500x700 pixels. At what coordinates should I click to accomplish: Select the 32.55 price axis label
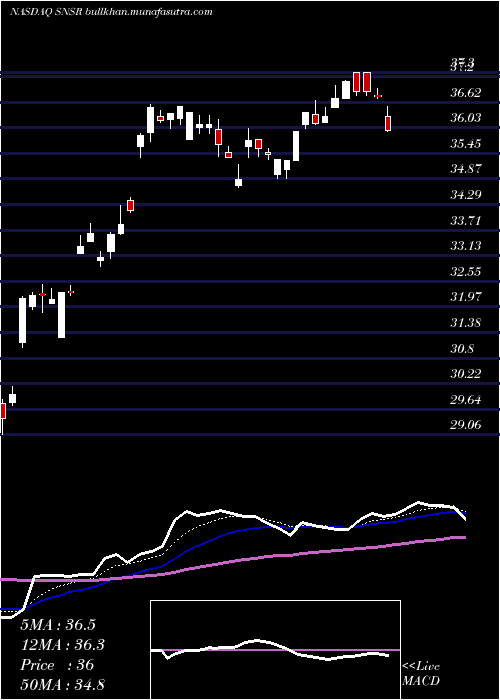(x=466, y=272)
